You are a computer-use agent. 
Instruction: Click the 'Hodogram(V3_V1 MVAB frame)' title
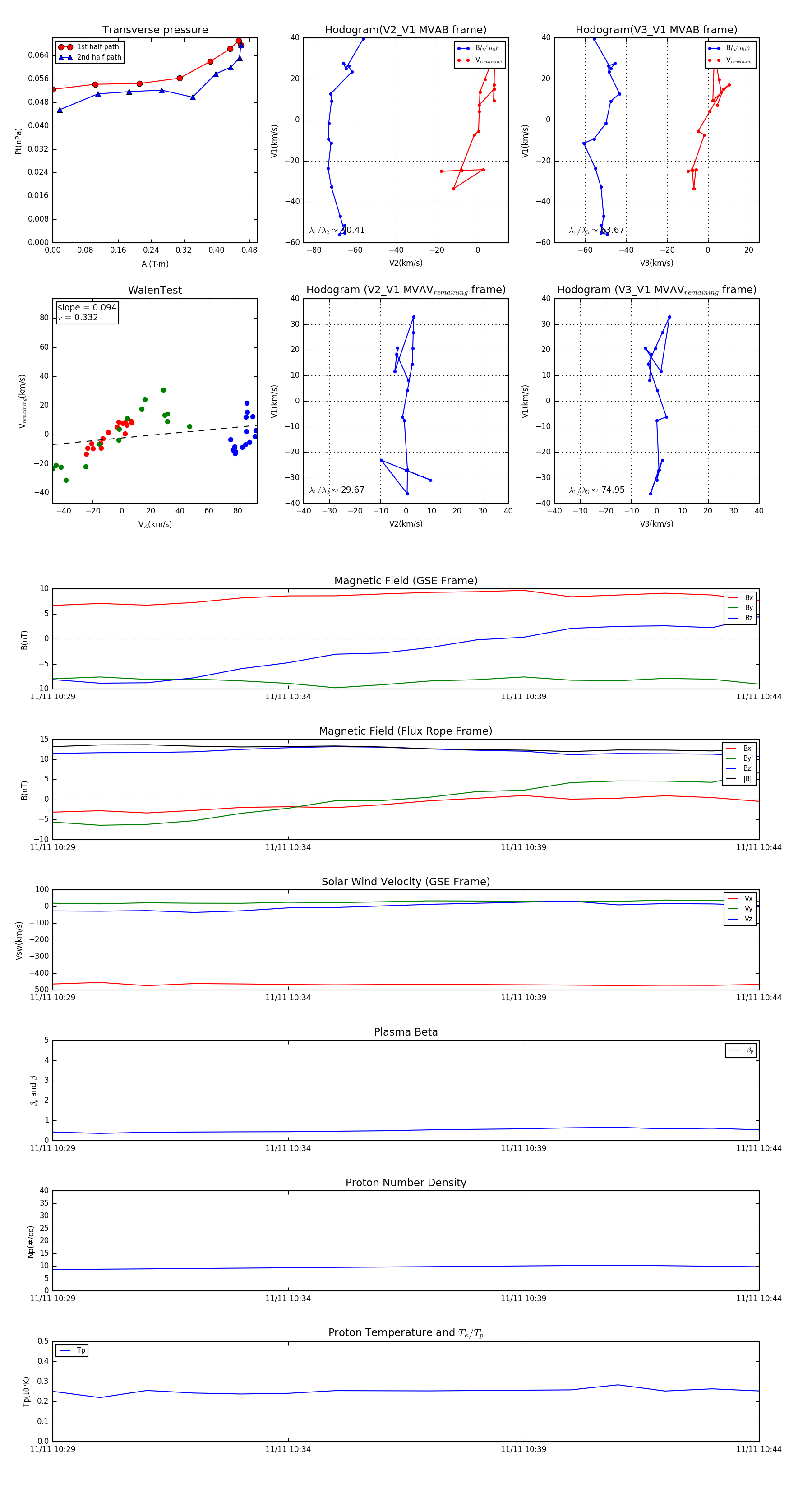pos(656,30)
